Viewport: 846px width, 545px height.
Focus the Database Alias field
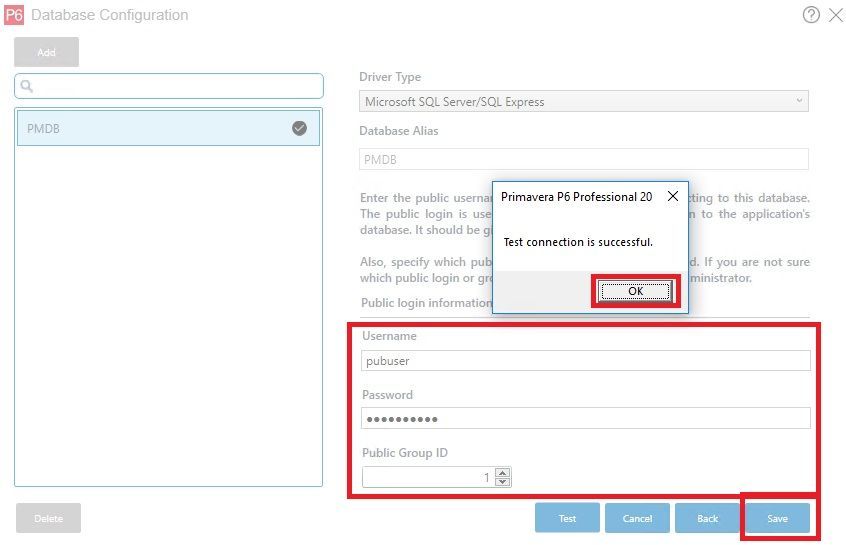click(584, 159)
